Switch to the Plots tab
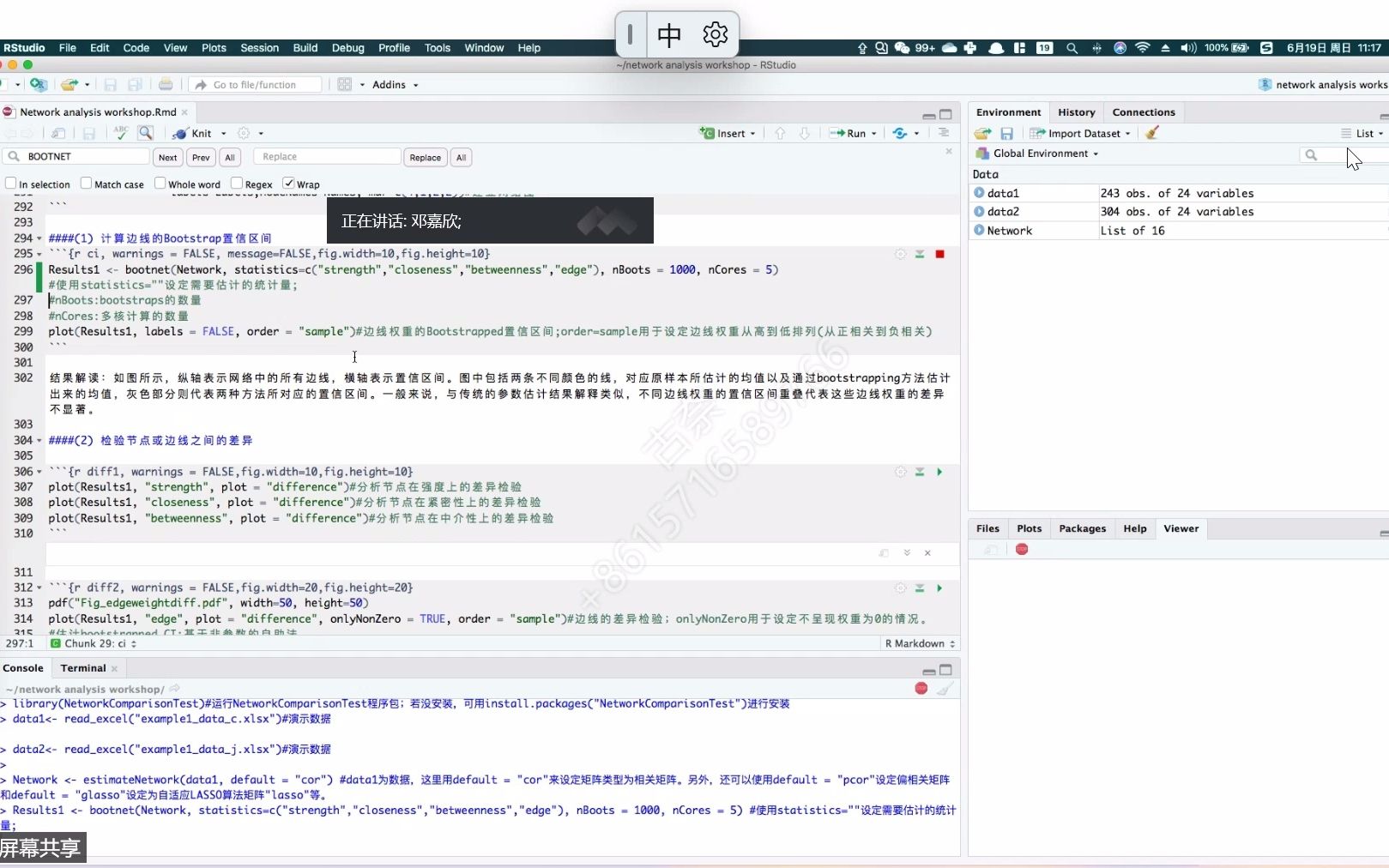1389x868 pixels. point(1029,528)
